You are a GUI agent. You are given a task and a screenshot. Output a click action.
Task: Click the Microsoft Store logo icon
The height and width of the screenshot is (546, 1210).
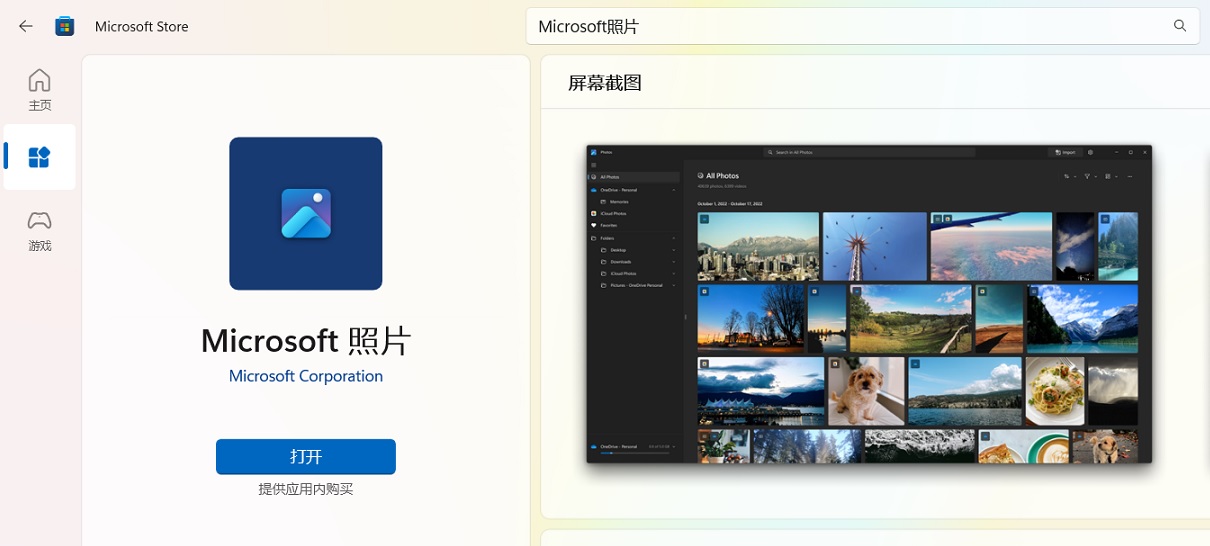point(65,26)
